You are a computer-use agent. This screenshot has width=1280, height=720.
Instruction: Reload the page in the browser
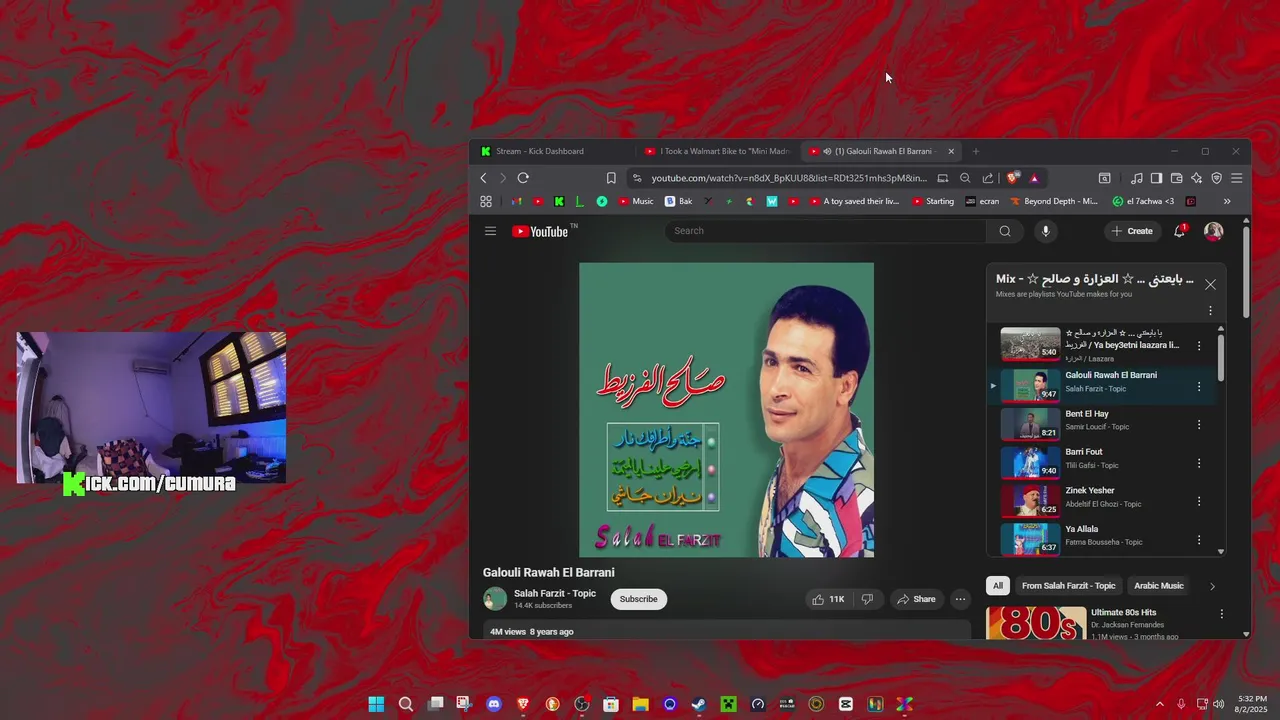(x=523, y=178)
